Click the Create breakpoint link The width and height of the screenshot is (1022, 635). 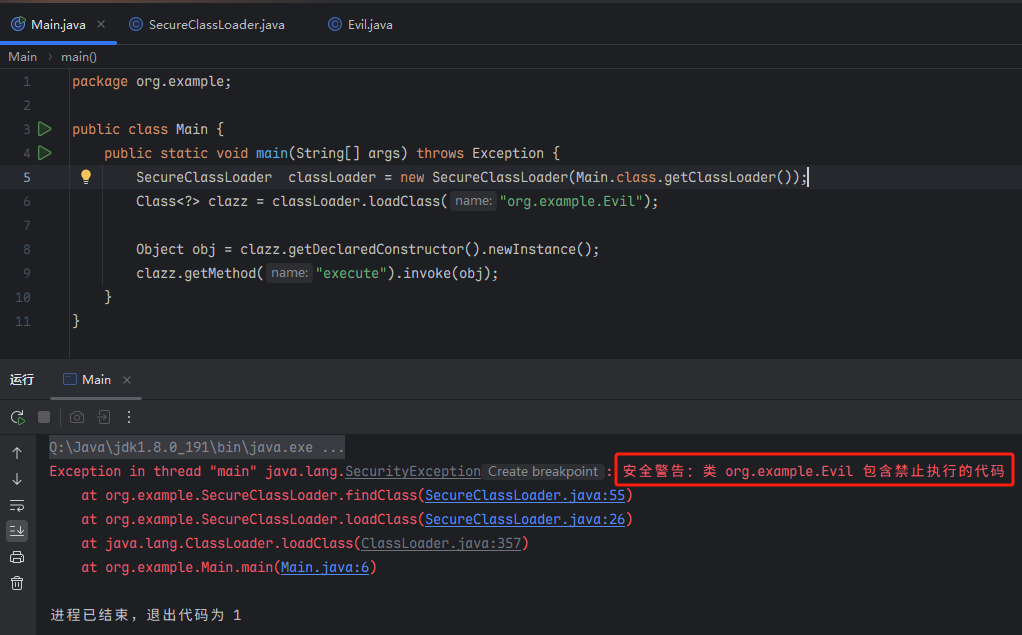(544, 472)
